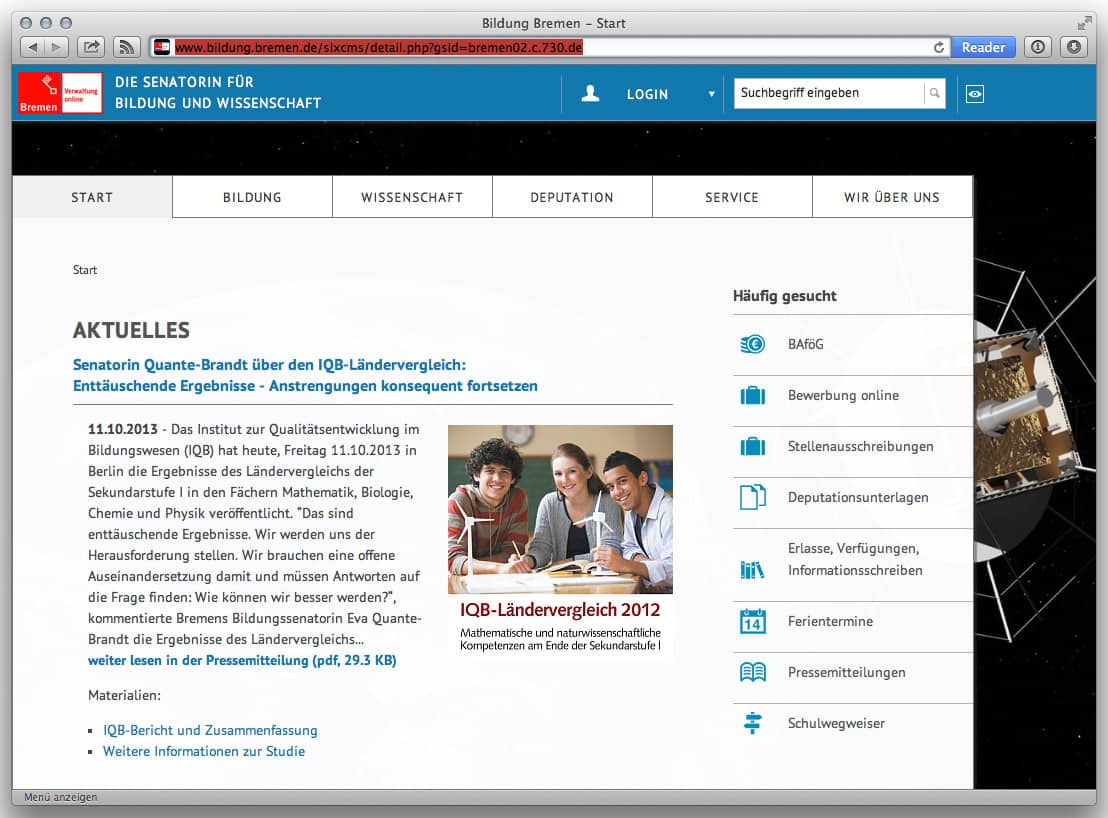Click the Pressemitteilungen open book icon
Screen dimensions: 1108x818
752,672
